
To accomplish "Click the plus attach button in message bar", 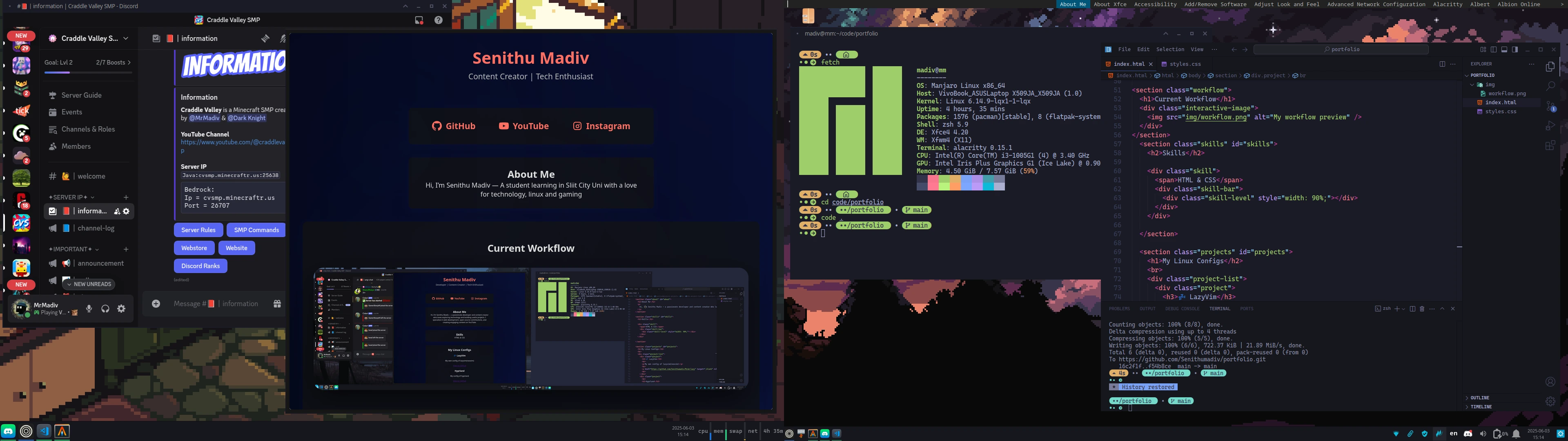I will click(x=156, y=304).
